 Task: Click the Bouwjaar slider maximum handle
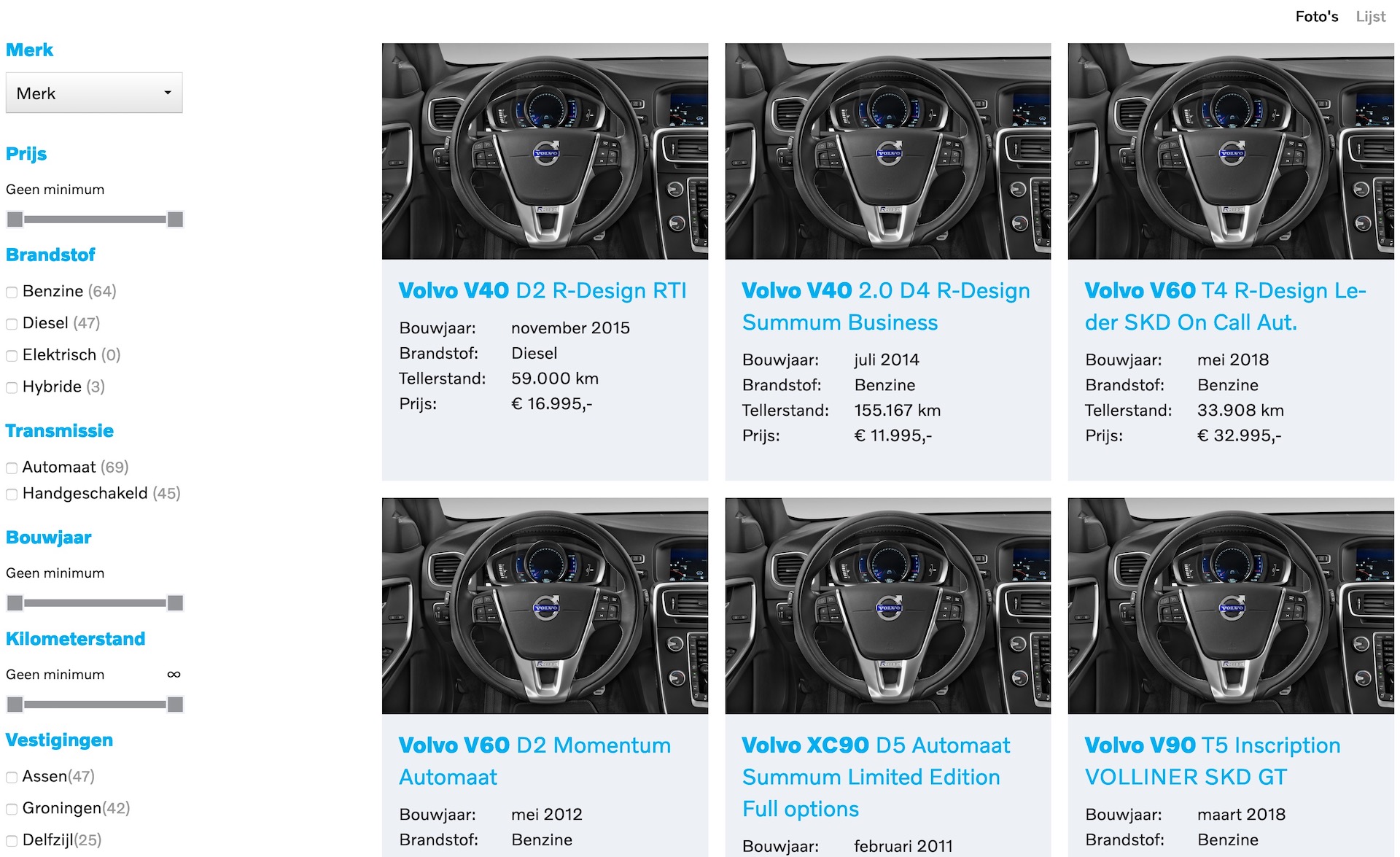click(175, 602)
